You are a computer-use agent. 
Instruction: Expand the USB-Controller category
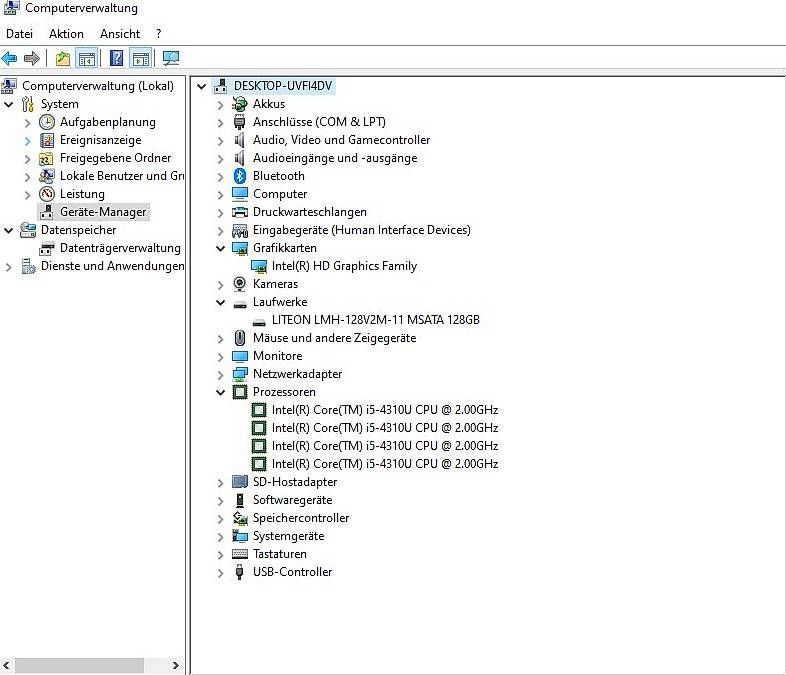221,573
